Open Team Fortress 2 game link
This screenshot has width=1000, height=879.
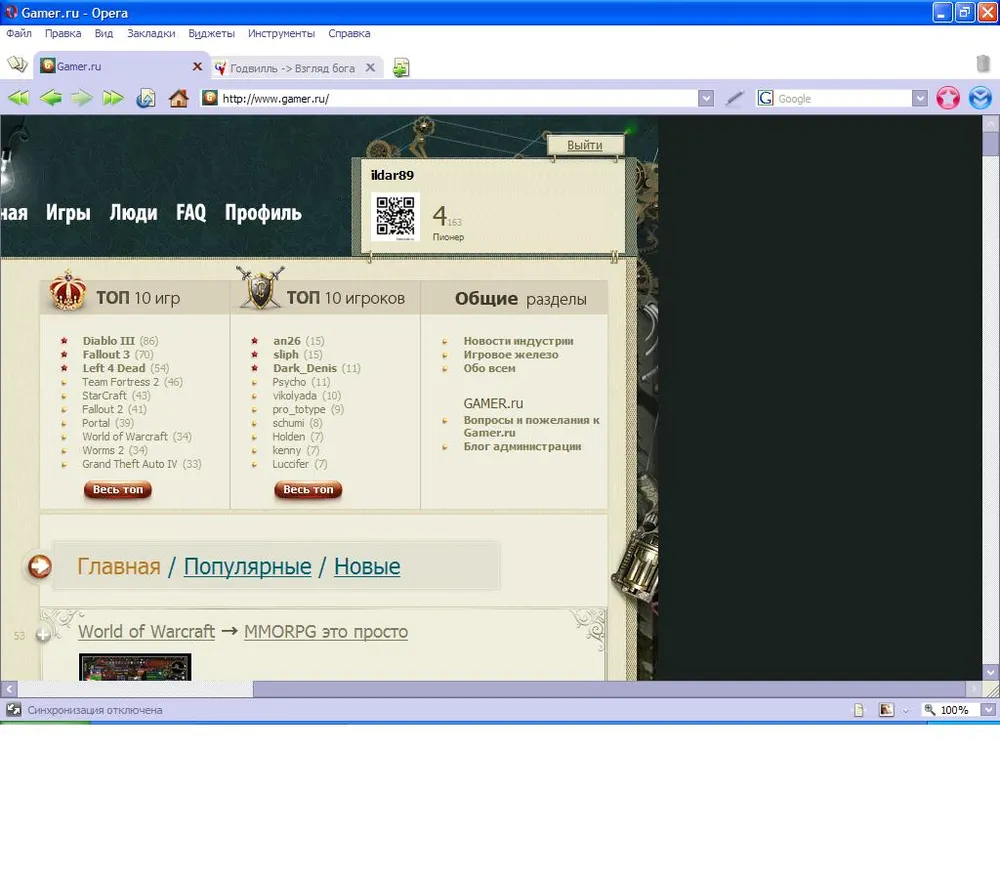click(x=121, y=381)
